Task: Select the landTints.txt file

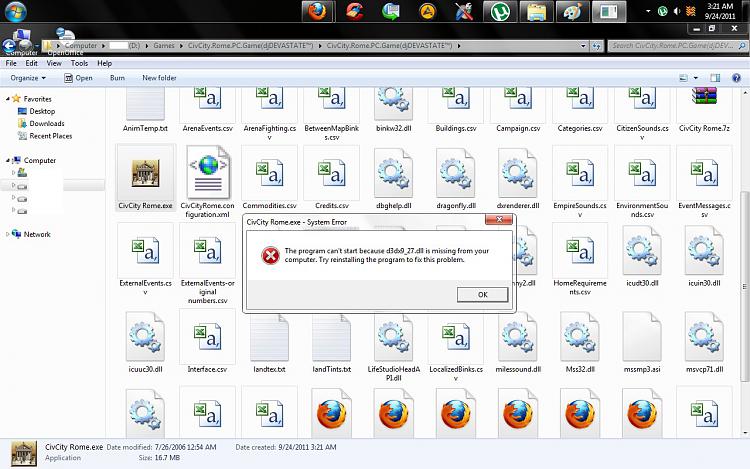Action: [331, 341]
